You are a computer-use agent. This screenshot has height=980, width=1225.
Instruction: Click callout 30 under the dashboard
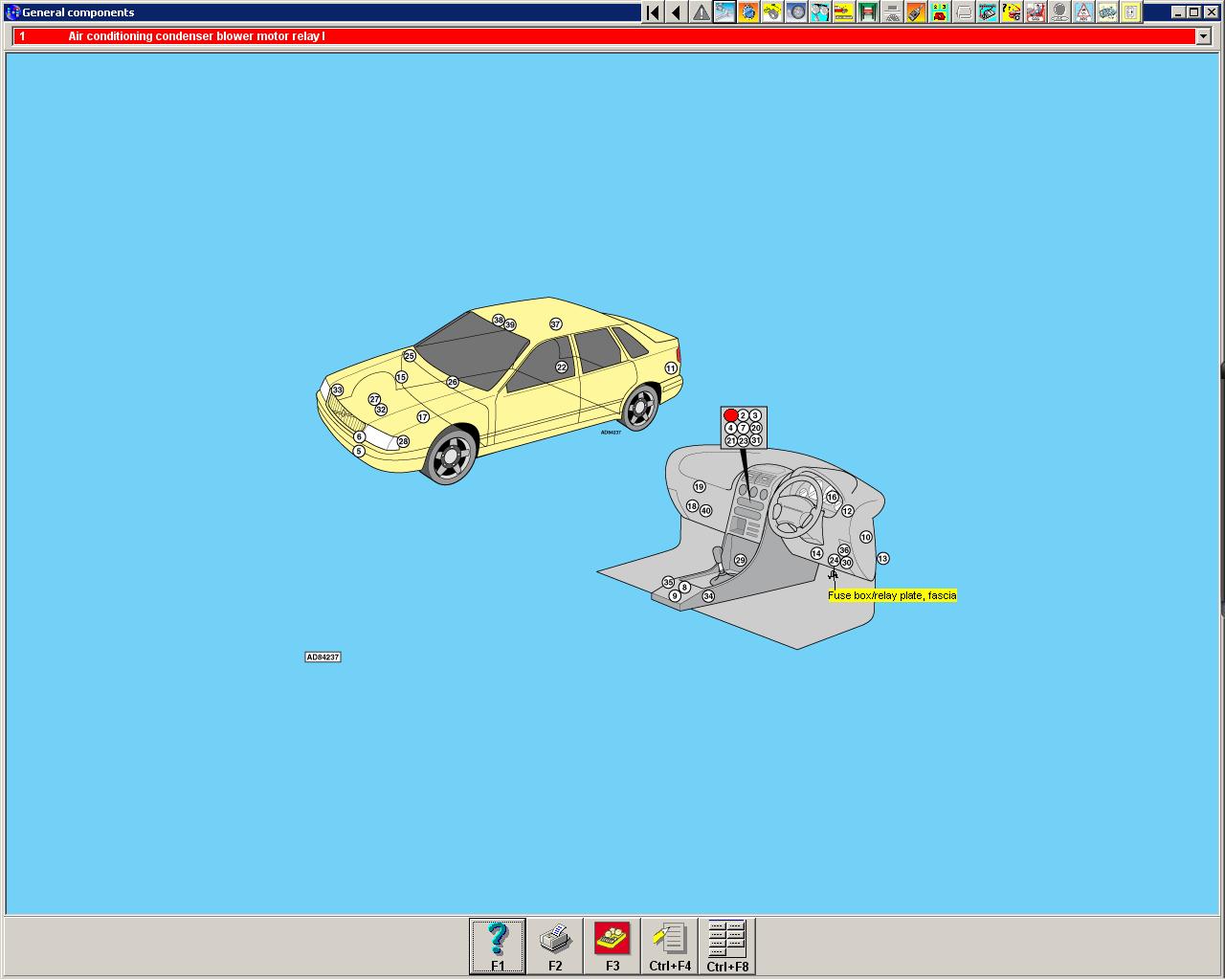[846, 563]
